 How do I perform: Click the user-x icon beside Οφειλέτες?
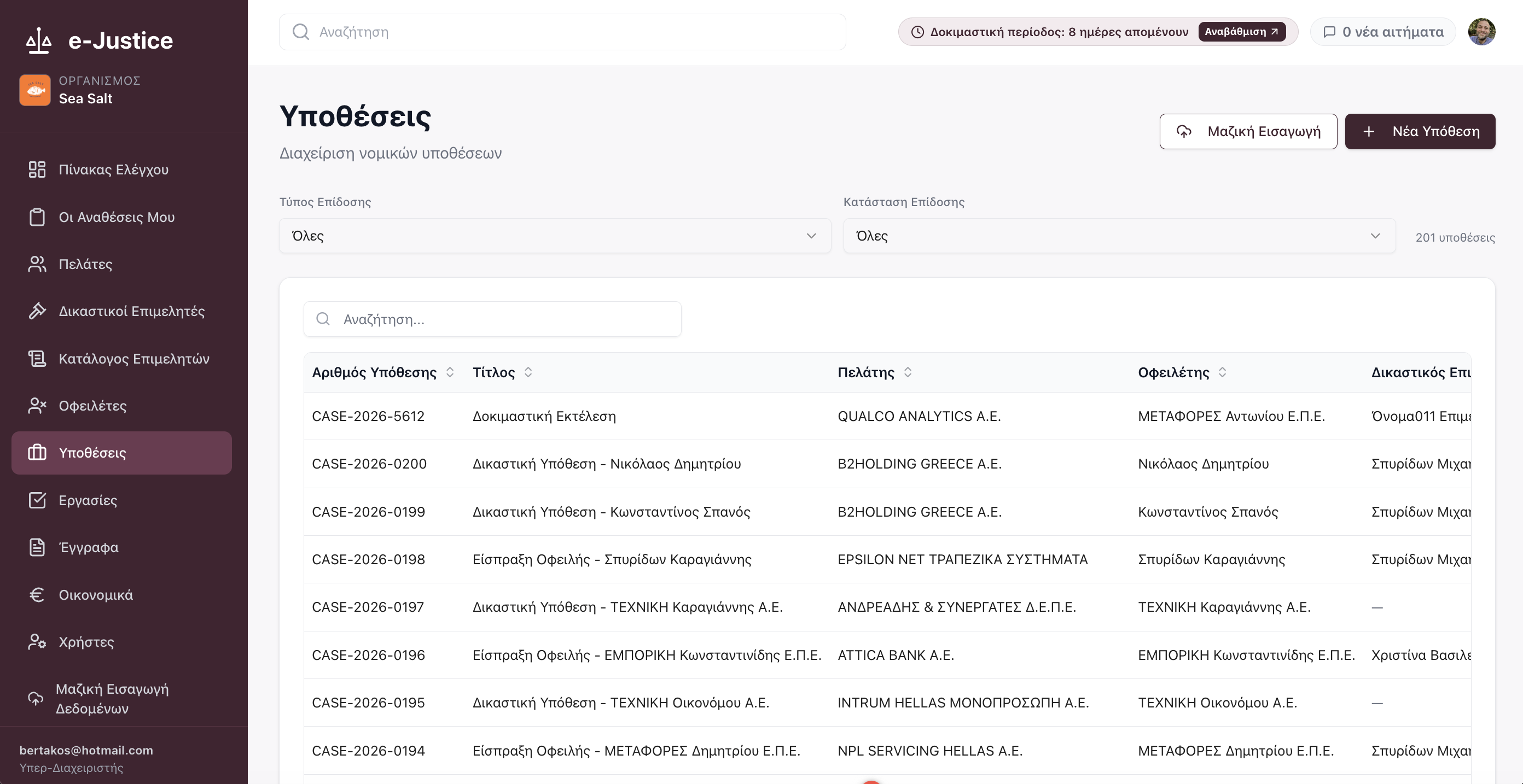pyautogui.click(x=37, y=406)
